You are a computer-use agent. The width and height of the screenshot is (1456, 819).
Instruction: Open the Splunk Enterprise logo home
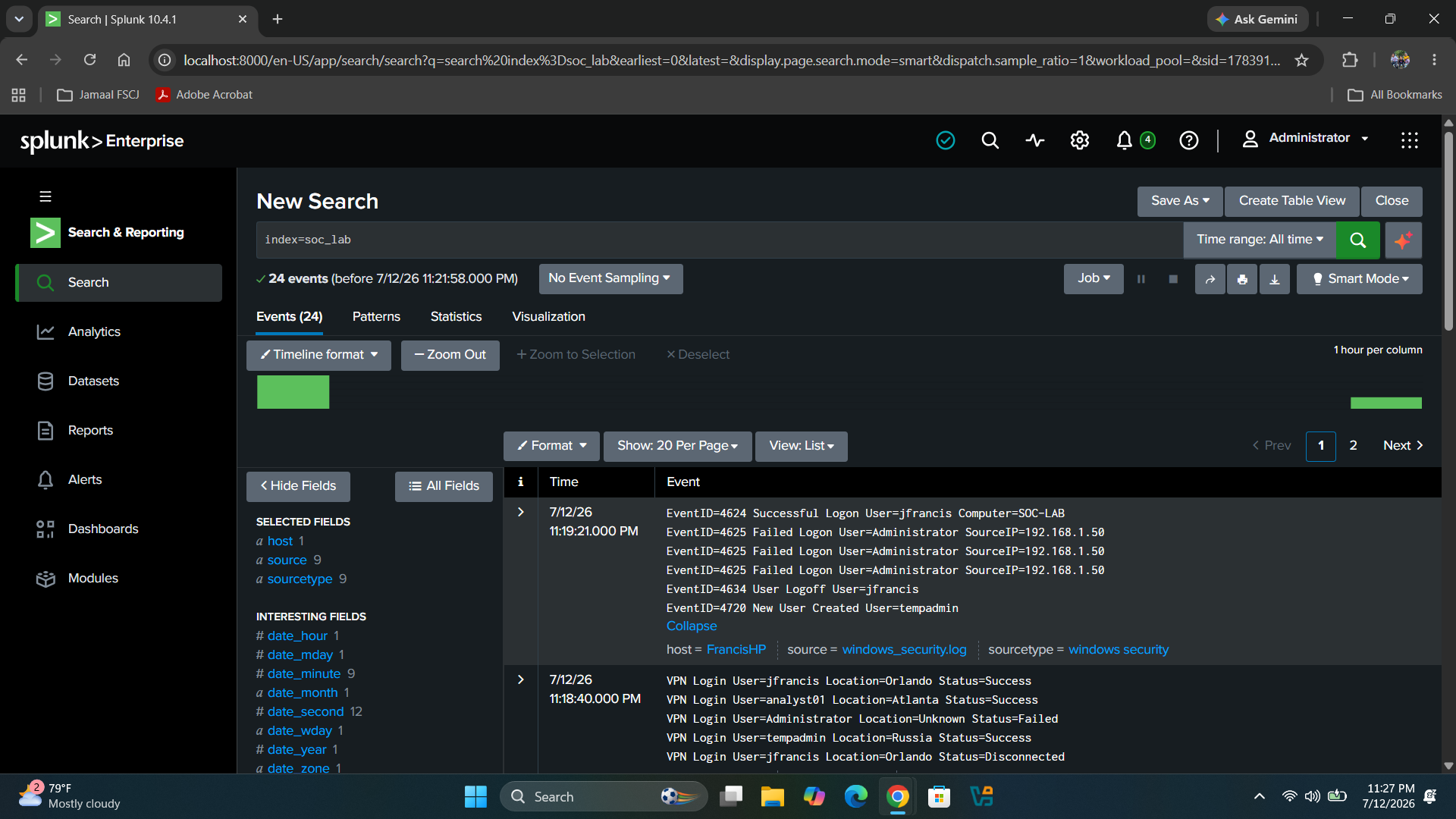102,141
